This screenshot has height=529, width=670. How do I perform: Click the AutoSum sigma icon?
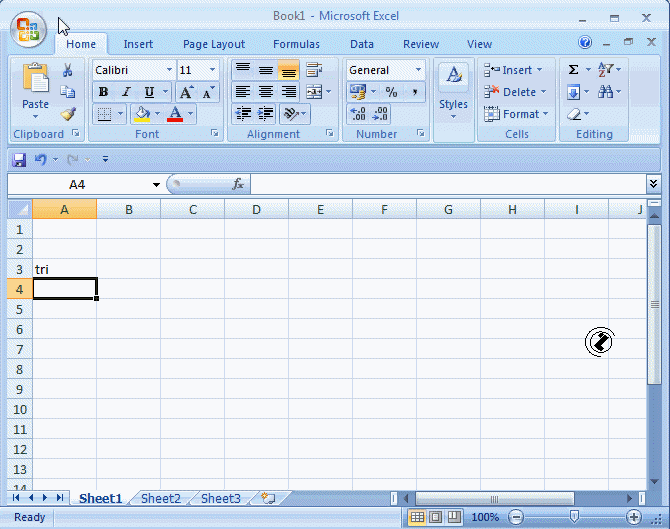pos(573,70)
